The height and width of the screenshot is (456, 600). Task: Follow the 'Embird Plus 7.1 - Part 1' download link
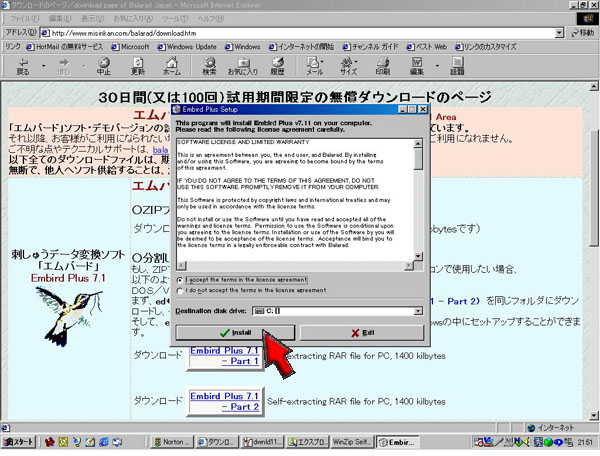[225, 356]
